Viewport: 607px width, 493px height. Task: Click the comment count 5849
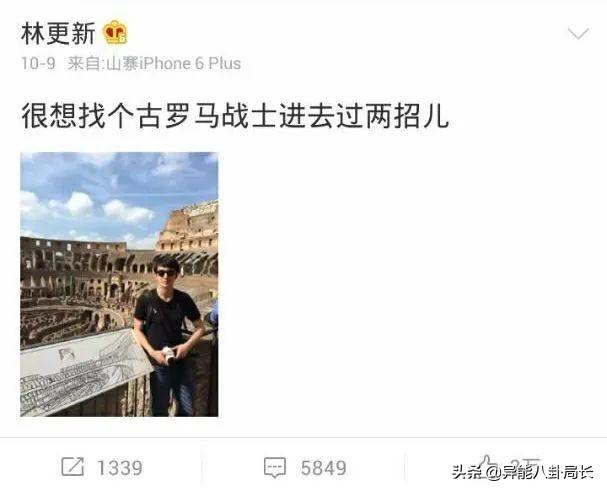tap(324, 468)
